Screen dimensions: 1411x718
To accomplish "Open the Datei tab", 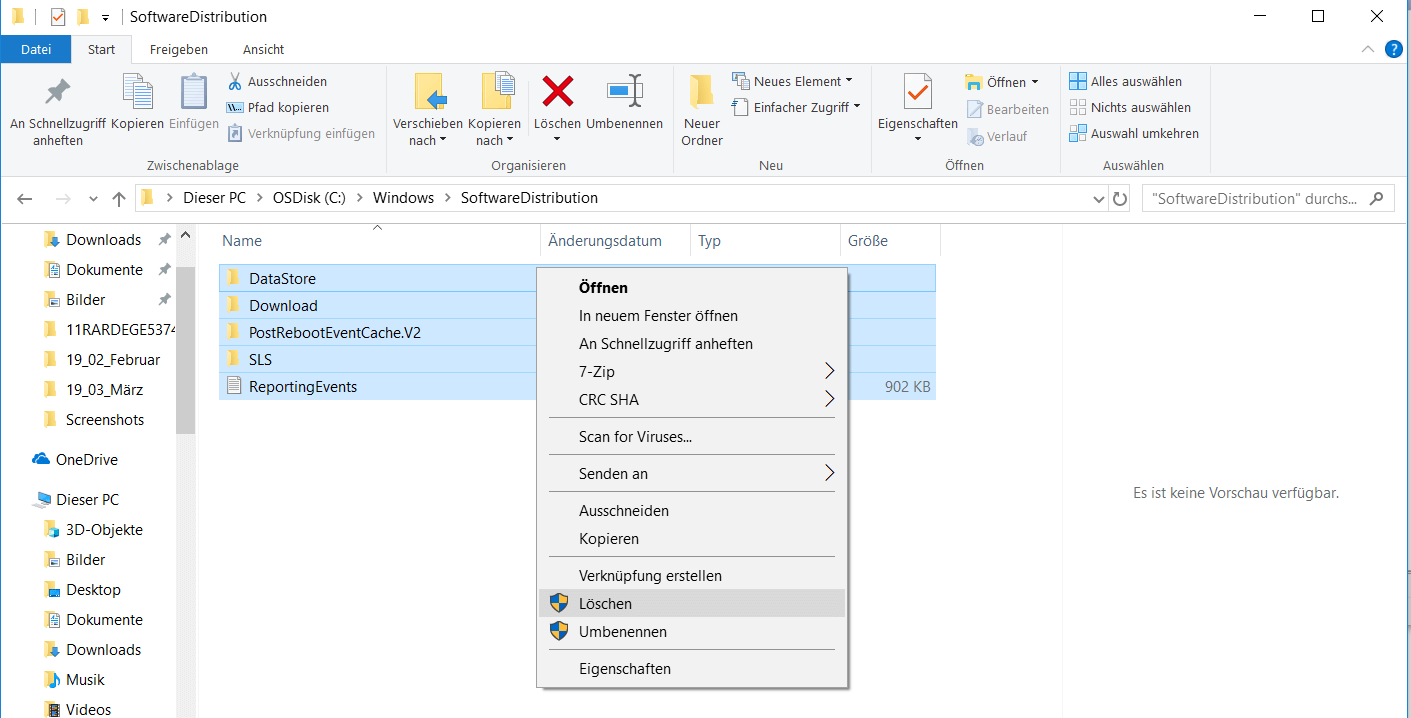I will [36, 49].
